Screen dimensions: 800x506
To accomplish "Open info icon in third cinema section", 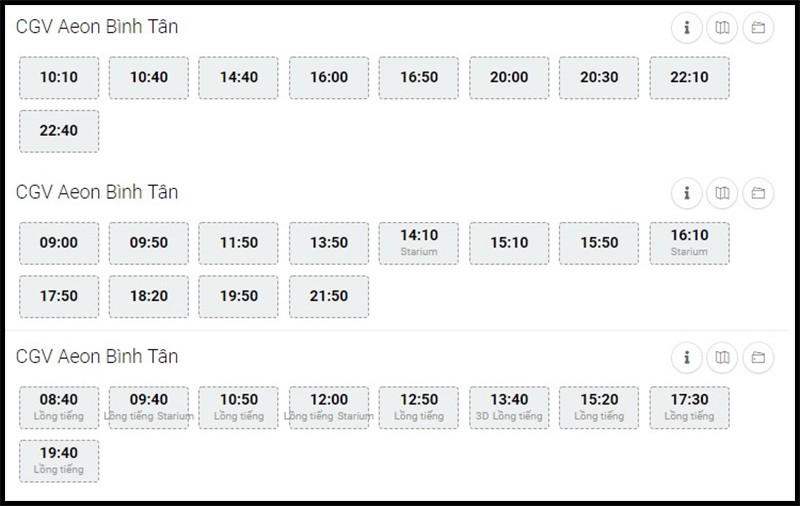I will (x=686, y=358).
